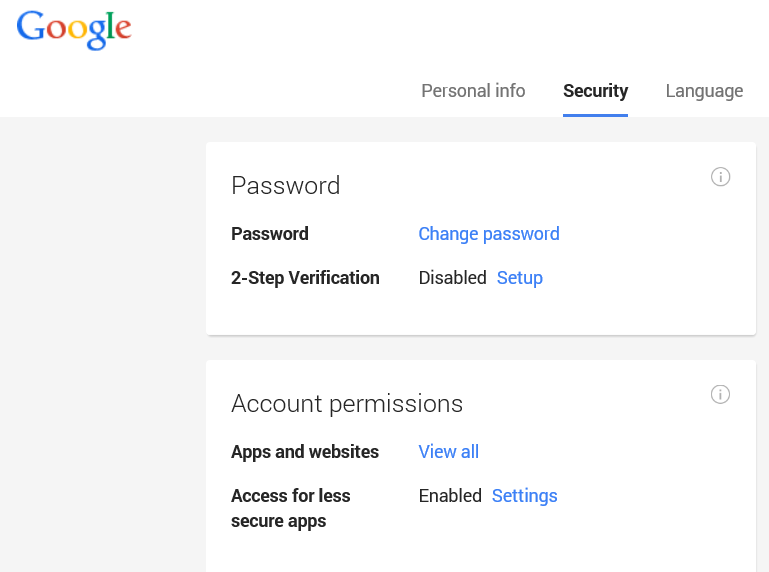Open View all apps and websites

tap(448, 452)
